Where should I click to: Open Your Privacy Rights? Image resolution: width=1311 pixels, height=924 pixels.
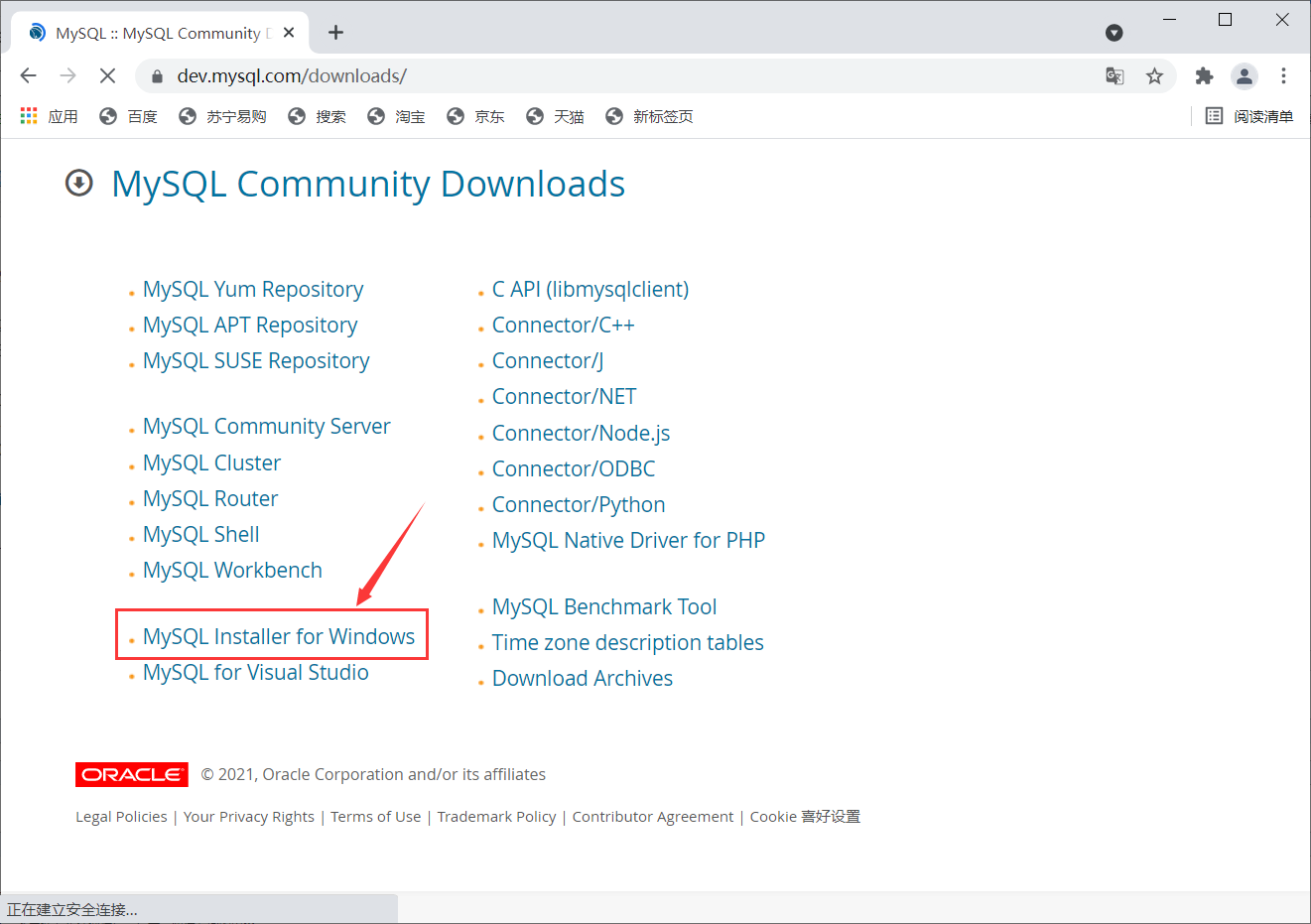point(249,816)
